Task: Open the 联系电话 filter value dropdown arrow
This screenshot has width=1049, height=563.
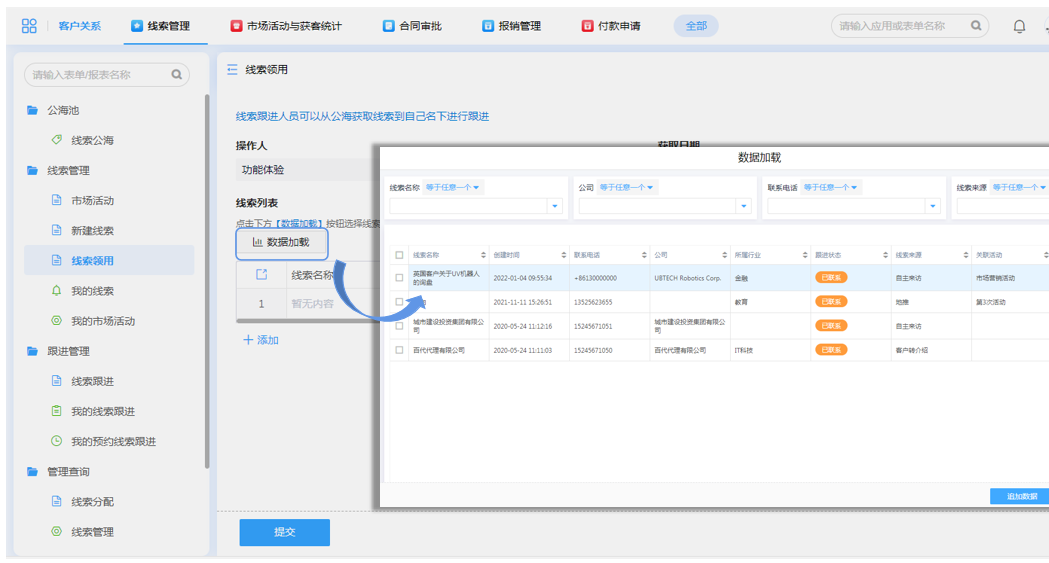Action: coord(932,206)
